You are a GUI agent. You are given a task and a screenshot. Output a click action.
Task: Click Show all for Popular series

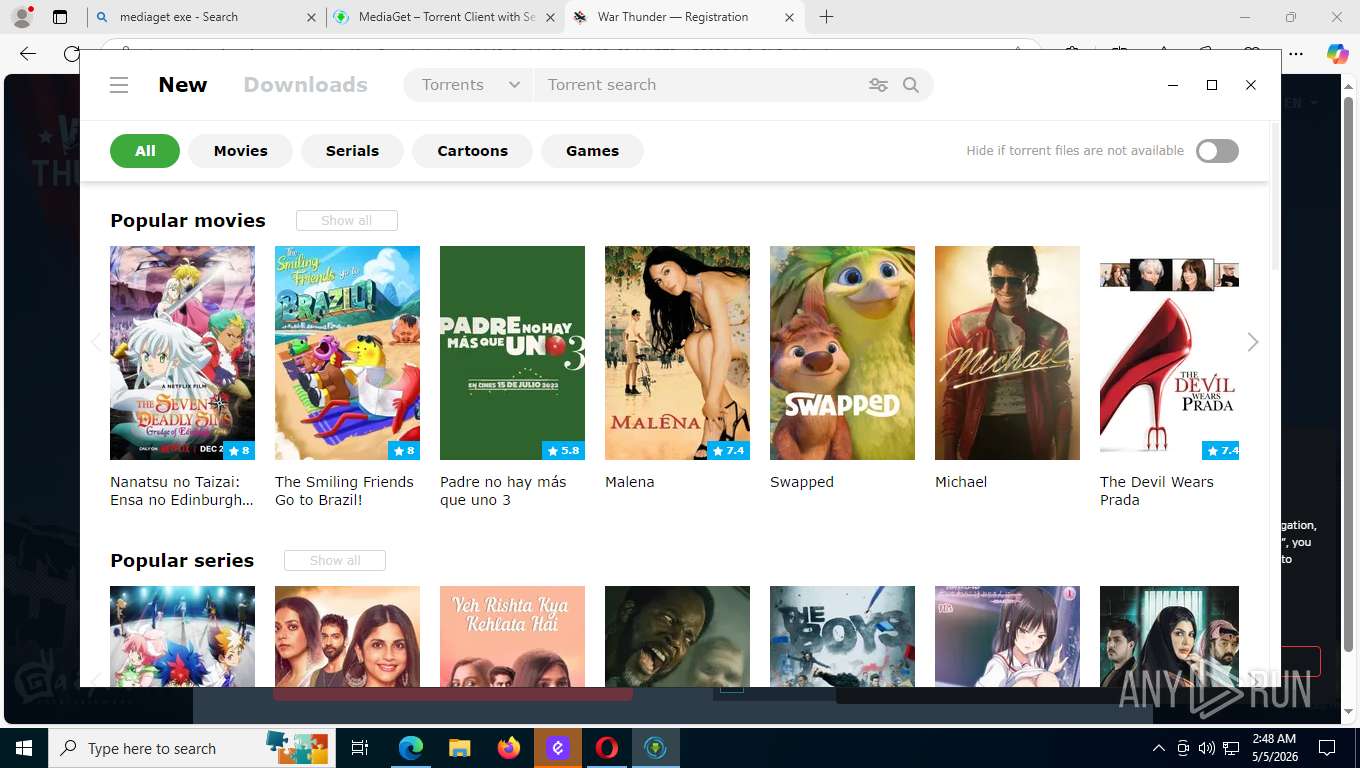point(334,560)
